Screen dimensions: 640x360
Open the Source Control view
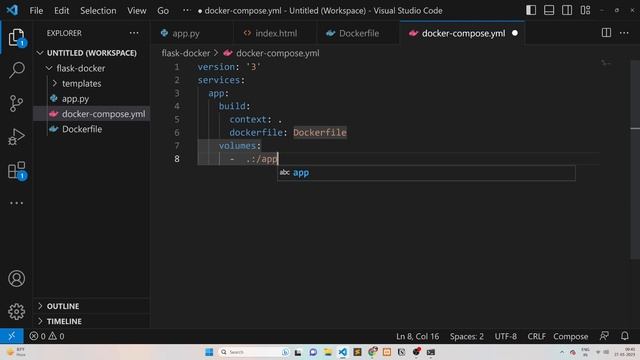(16, 104)
